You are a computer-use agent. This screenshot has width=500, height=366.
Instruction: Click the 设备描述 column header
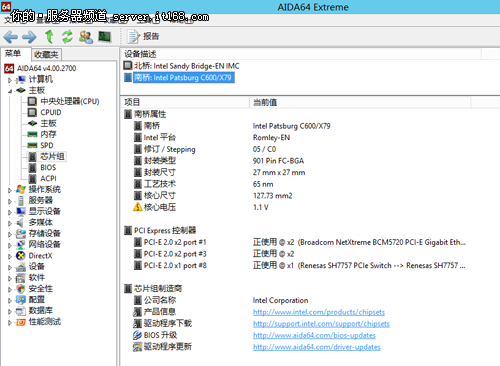coord(302,54)
